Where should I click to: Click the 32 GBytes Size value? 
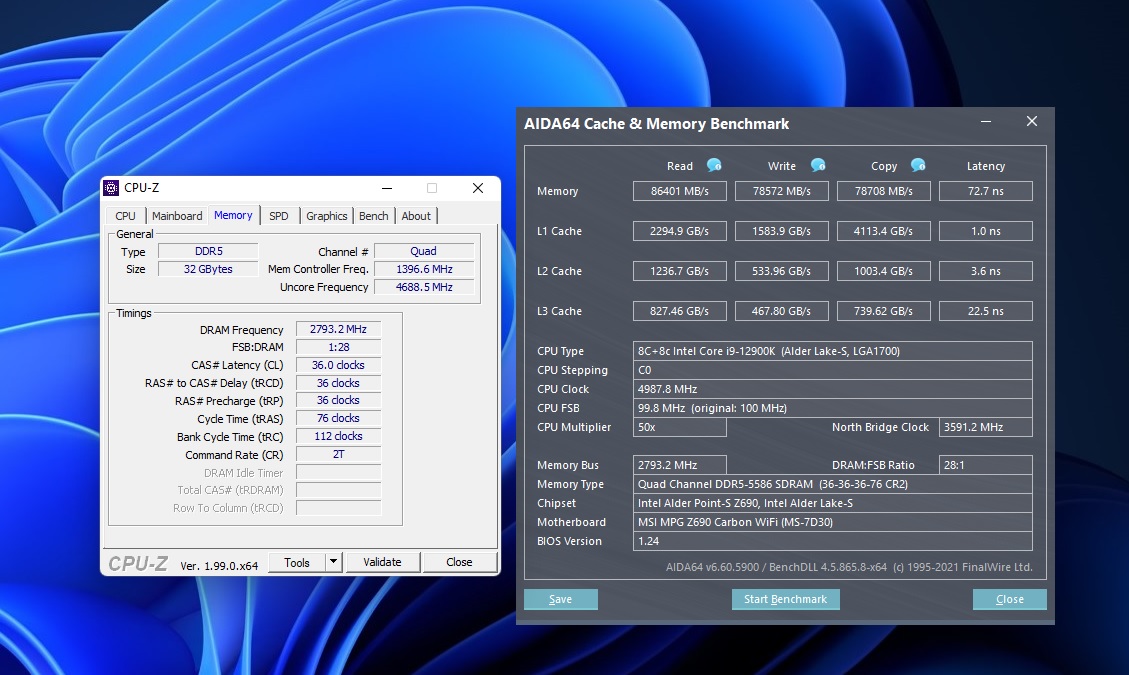coord(208,269)
